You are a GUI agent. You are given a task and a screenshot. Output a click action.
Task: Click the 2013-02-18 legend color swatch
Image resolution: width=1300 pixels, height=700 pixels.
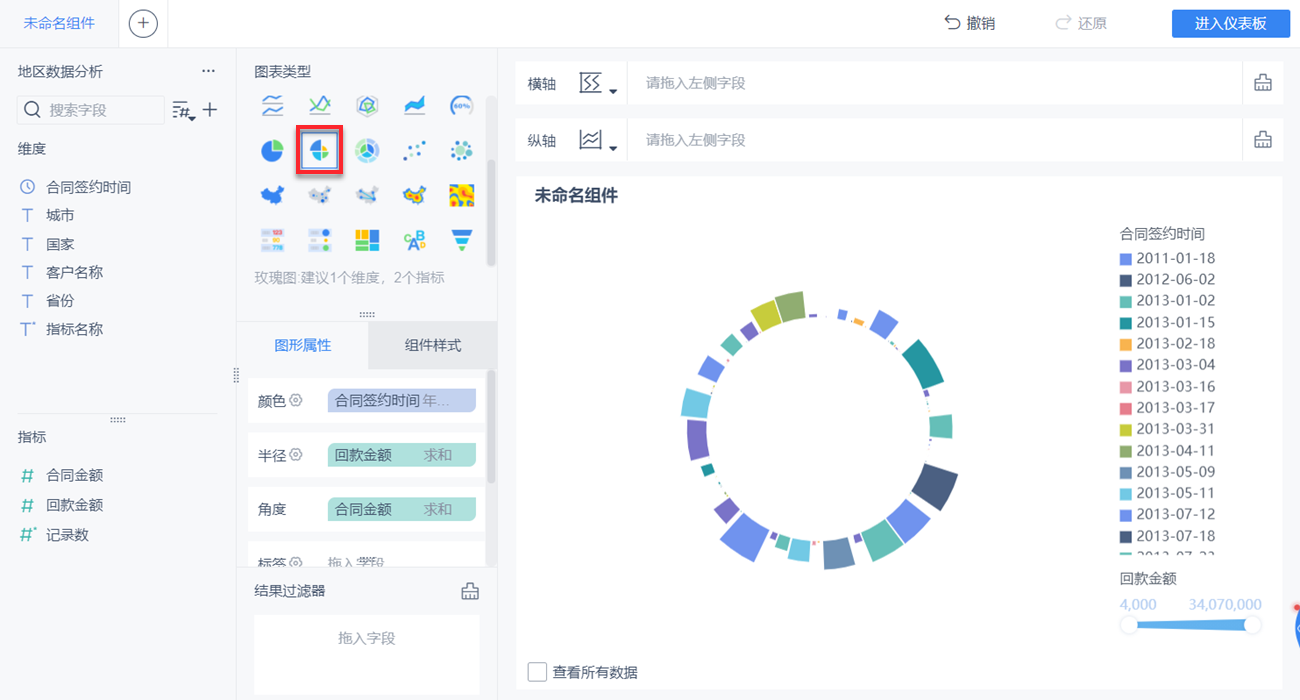pos(1126,344)
